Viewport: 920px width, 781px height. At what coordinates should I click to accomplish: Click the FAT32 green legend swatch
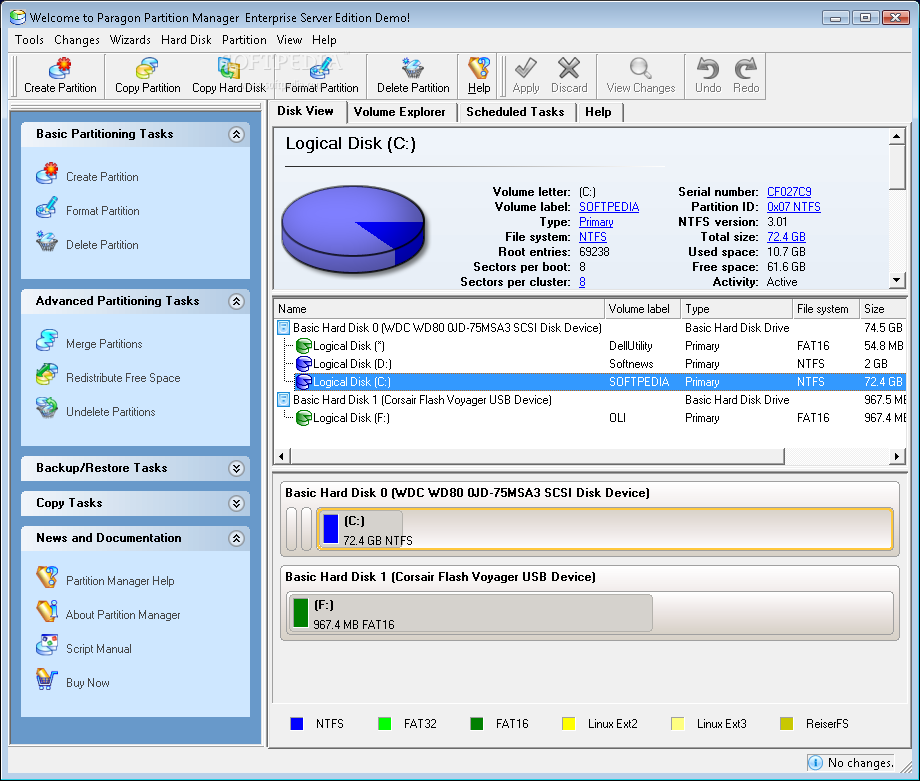tap(384, 723)
